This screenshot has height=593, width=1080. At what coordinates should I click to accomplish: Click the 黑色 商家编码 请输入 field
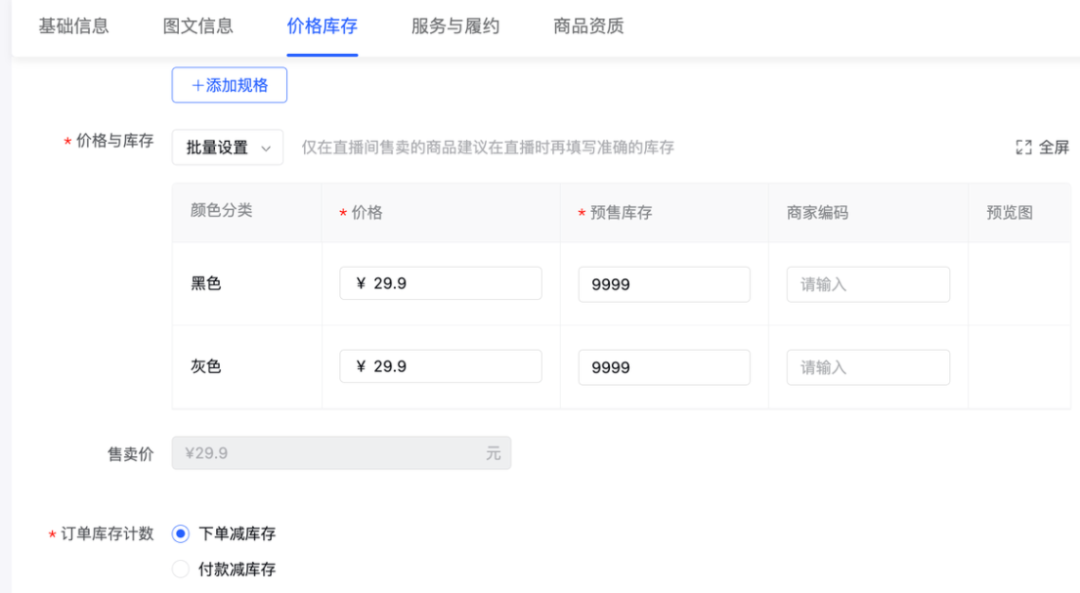[x=868, y=284]
